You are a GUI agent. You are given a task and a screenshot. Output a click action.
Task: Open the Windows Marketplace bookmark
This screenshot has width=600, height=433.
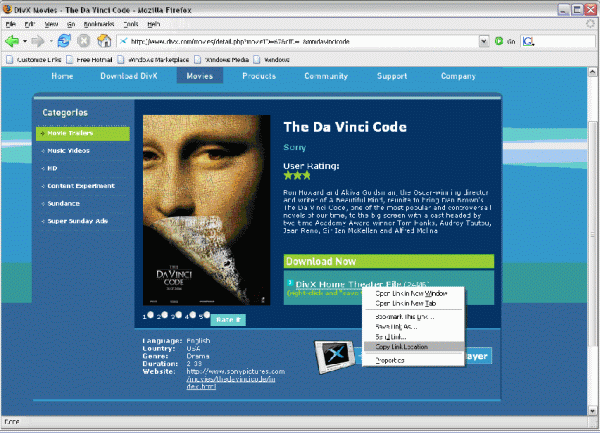[153, 60]
